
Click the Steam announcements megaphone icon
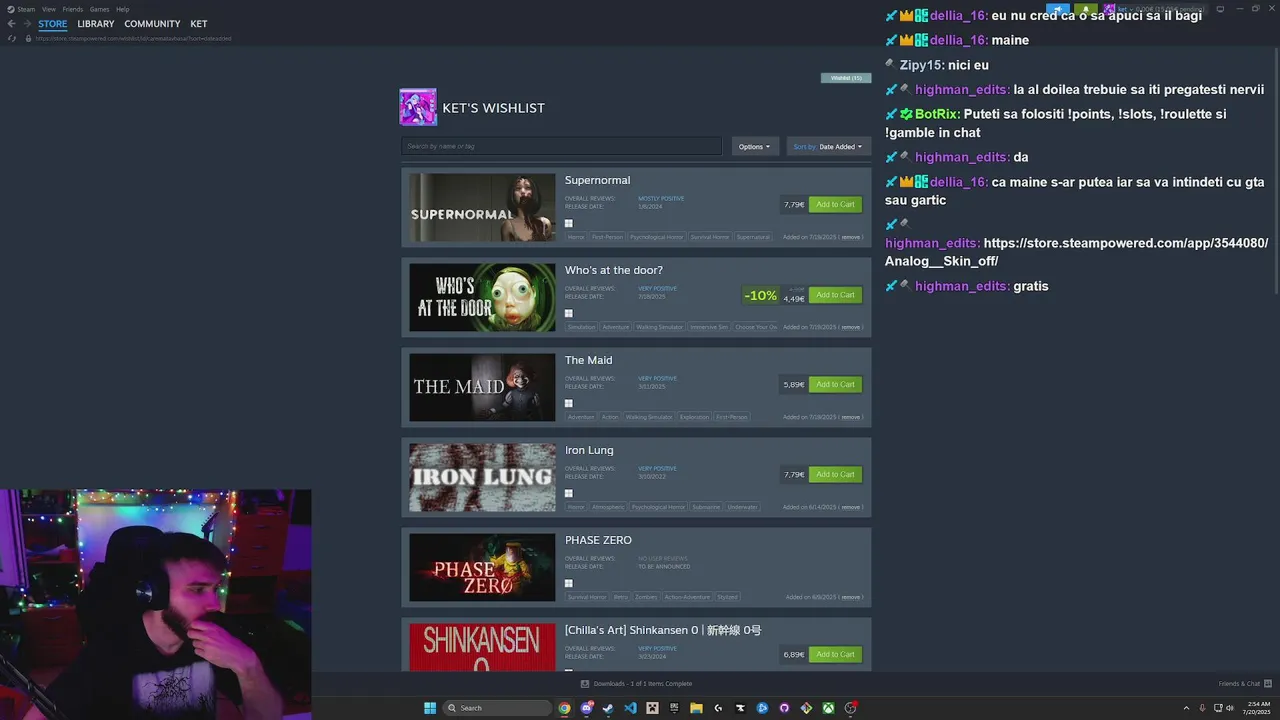click(1058, 9)
